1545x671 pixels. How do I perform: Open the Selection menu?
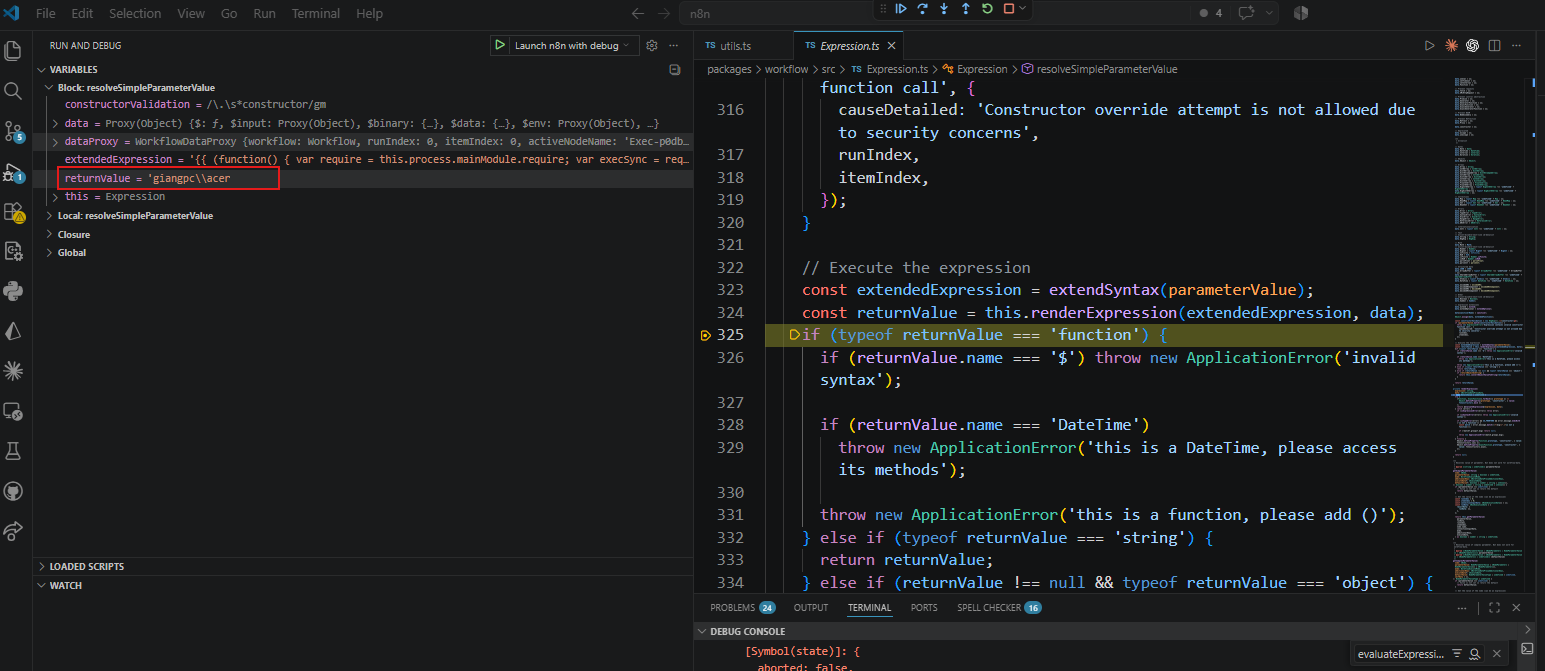coord(135,13)
